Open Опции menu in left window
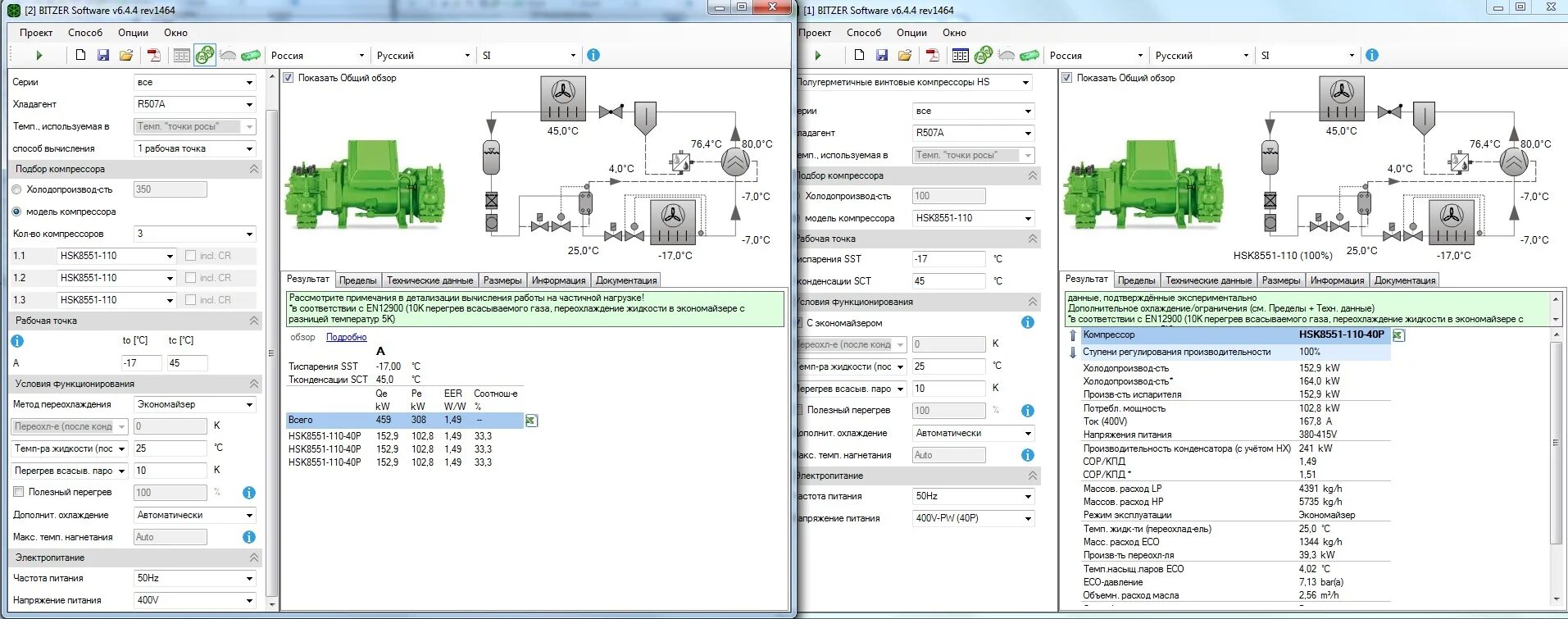The height and width of the screenshot is (619, 1568). (133, 33)
